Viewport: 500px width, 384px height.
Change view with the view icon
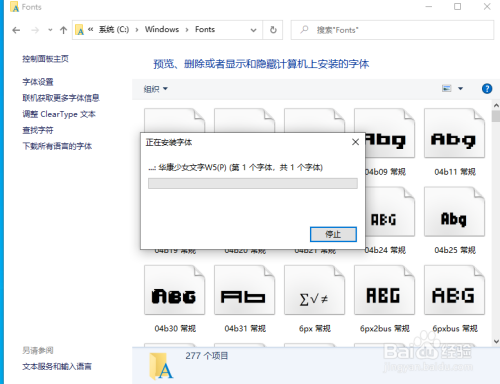point(446,88)
